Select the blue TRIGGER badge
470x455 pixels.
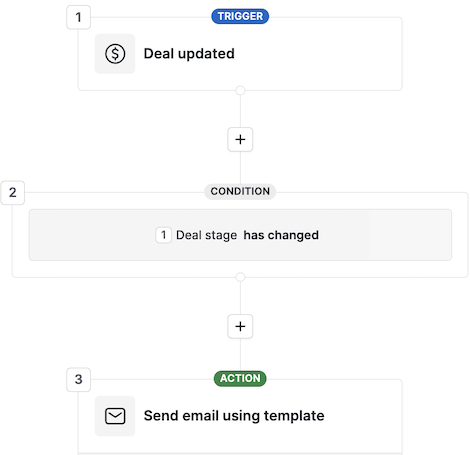tap(240, 16)
